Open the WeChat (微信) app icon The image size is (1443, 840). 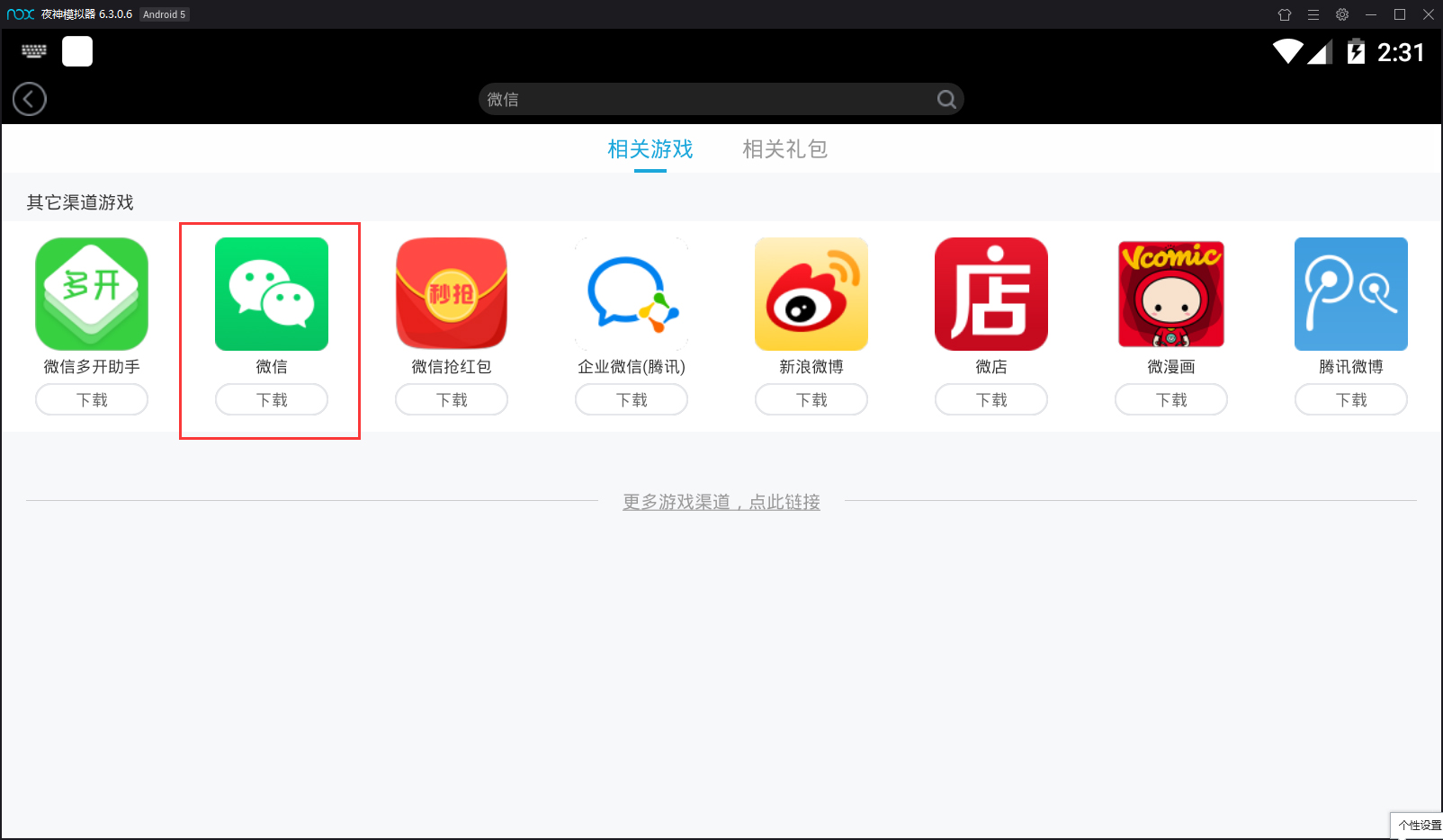pyautogui.click(x=270, y=294)
